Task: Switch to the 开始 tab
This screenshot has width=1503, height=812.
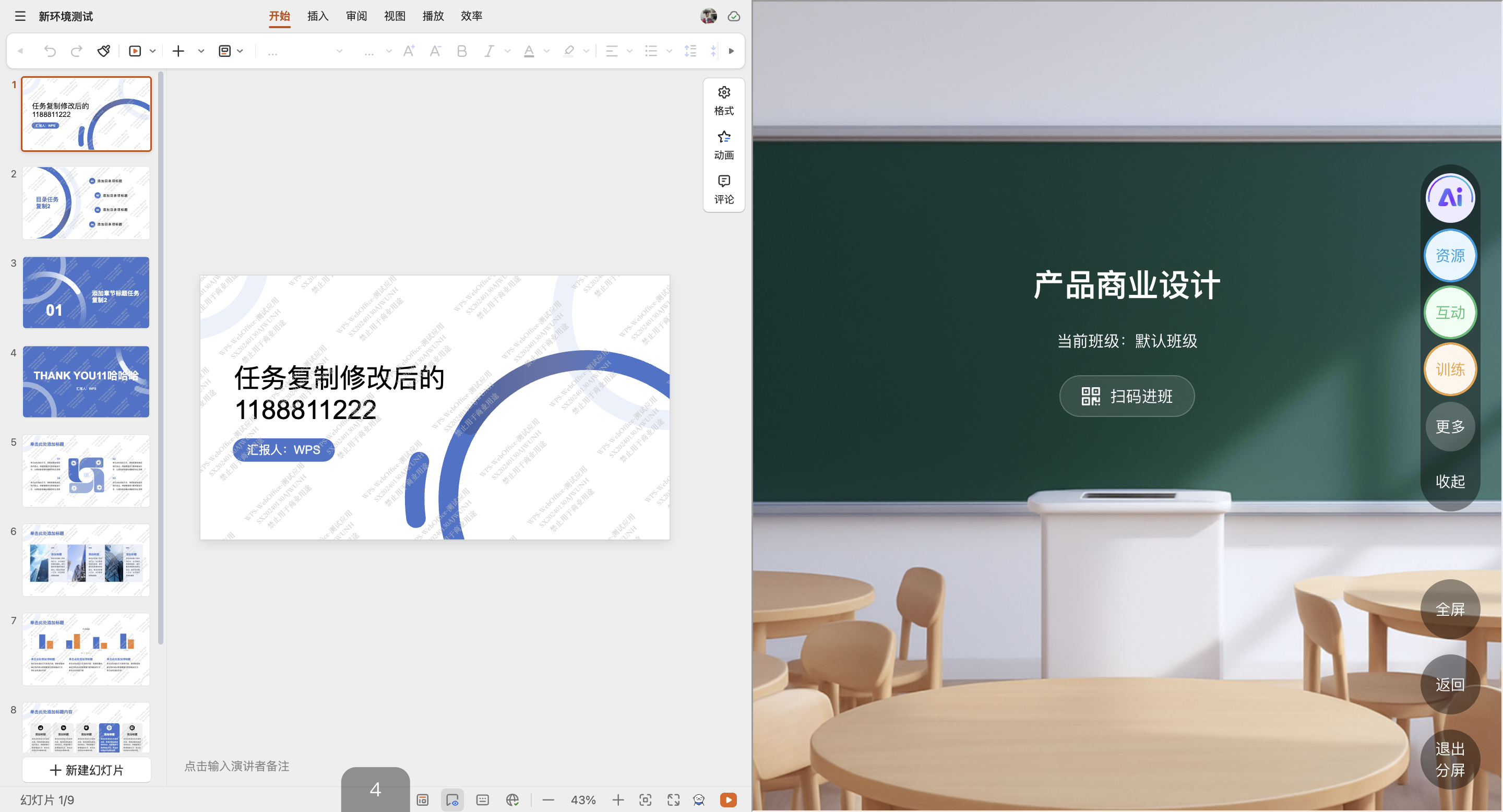Action: (280, 16)
